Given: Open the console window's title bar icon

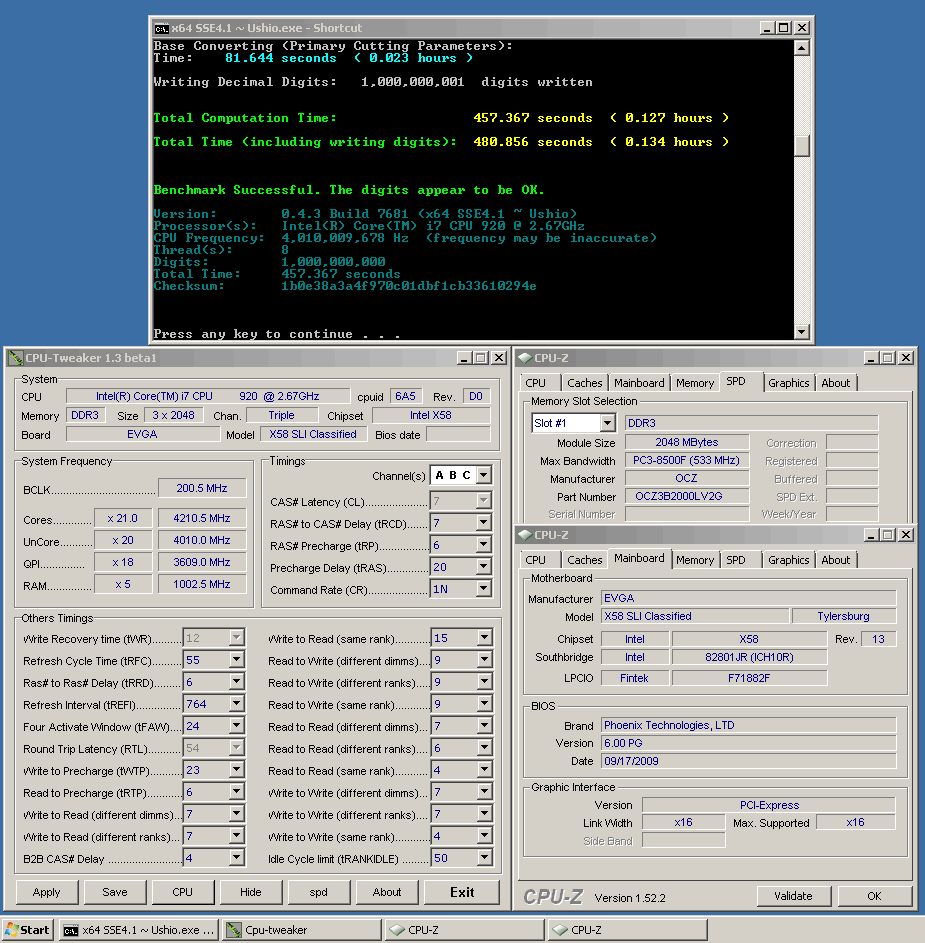Looking at the screenshot, I should pos(160,28).
